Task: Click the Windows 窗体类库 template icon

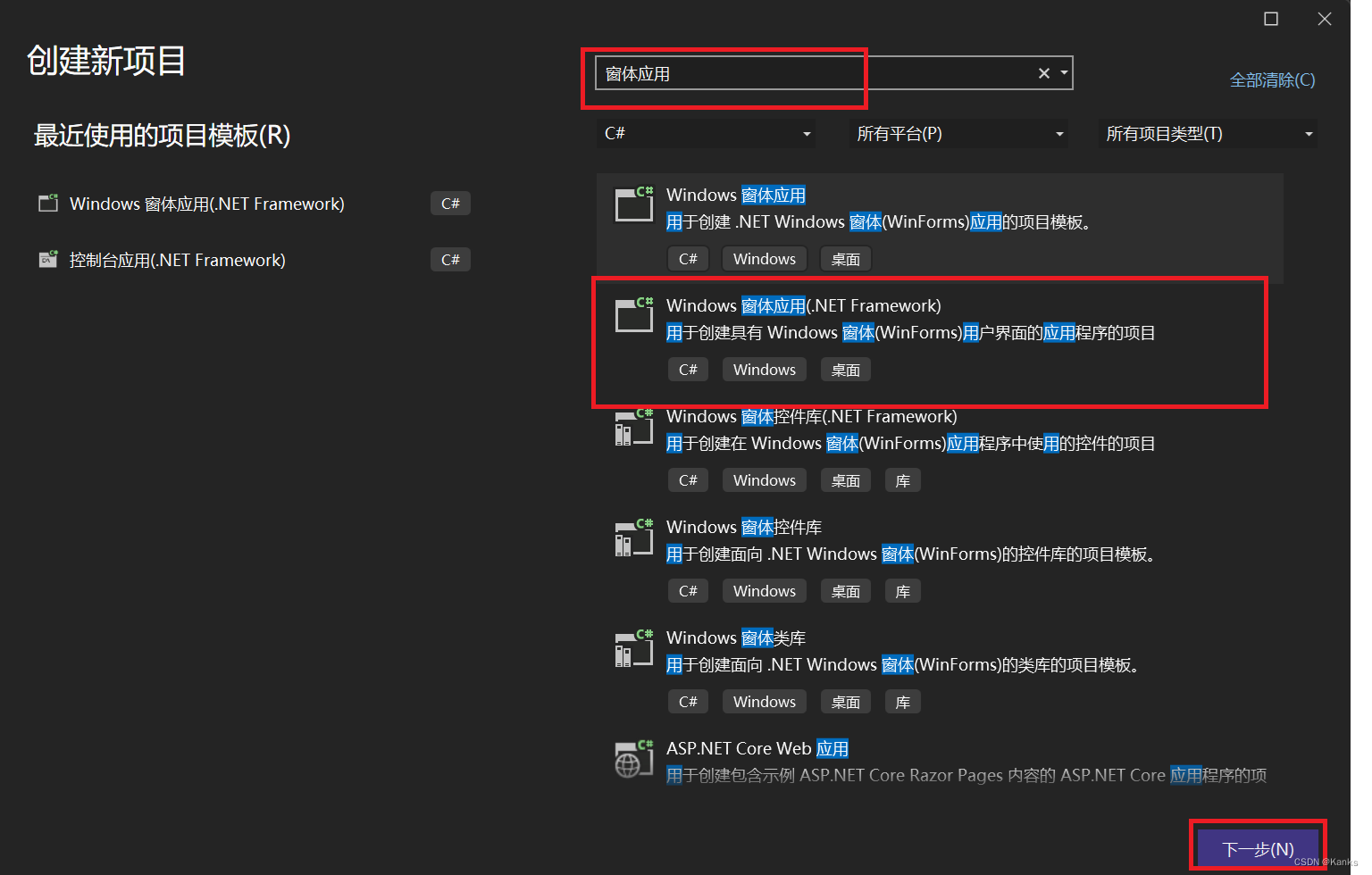Action: click(x=634, y=648)
